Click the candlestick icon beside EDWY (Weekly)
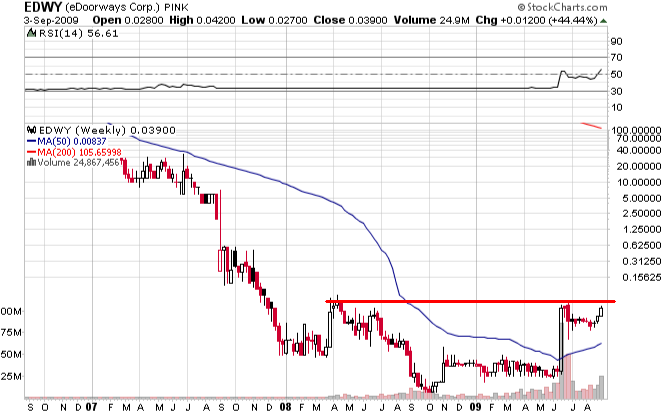 pos(31,130)
